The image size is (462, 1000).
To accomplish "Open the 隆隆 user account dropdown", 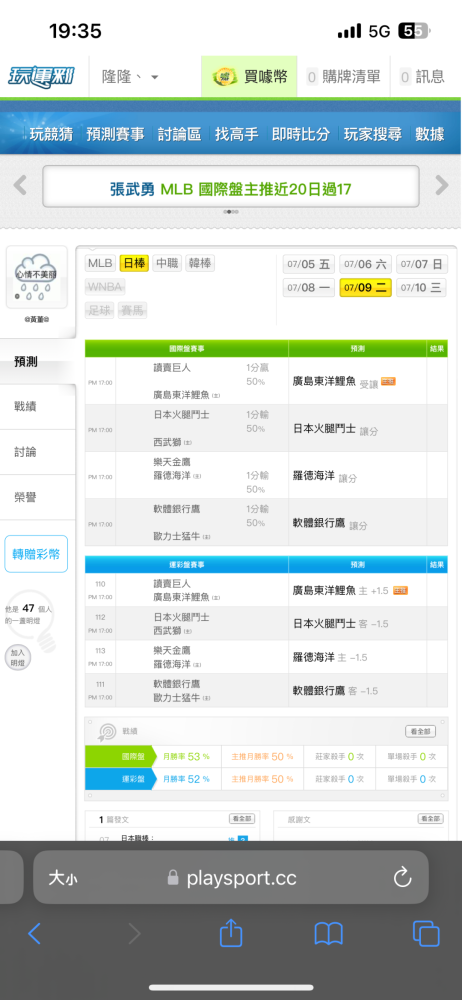I will pos(130,77).
